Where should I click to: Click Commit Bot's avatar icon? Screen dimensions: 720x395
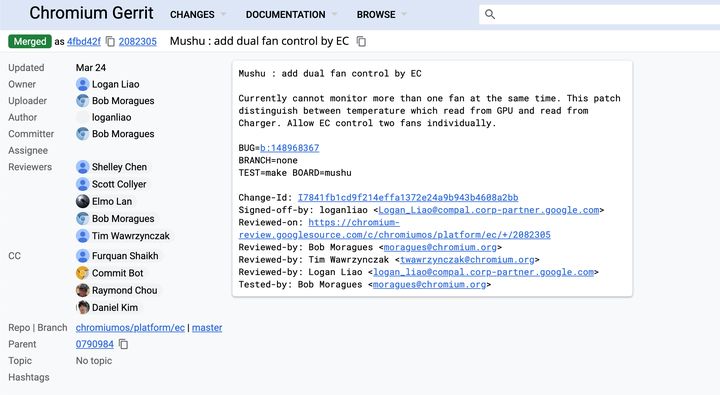pyautogui.click(x=83, y=273)
